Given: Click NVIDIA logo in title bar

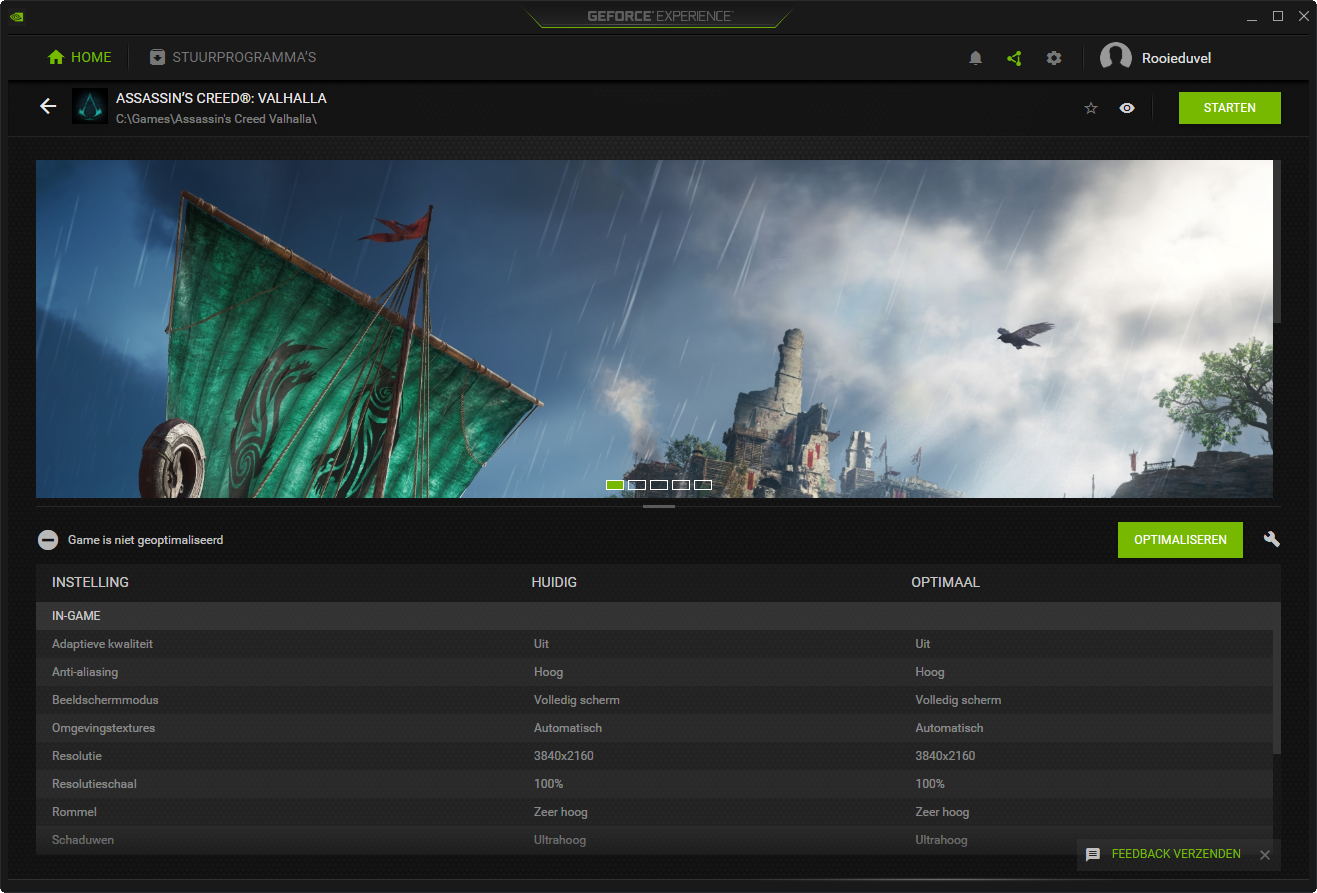Looking at the screenshot, I should [x=15, y=16].
